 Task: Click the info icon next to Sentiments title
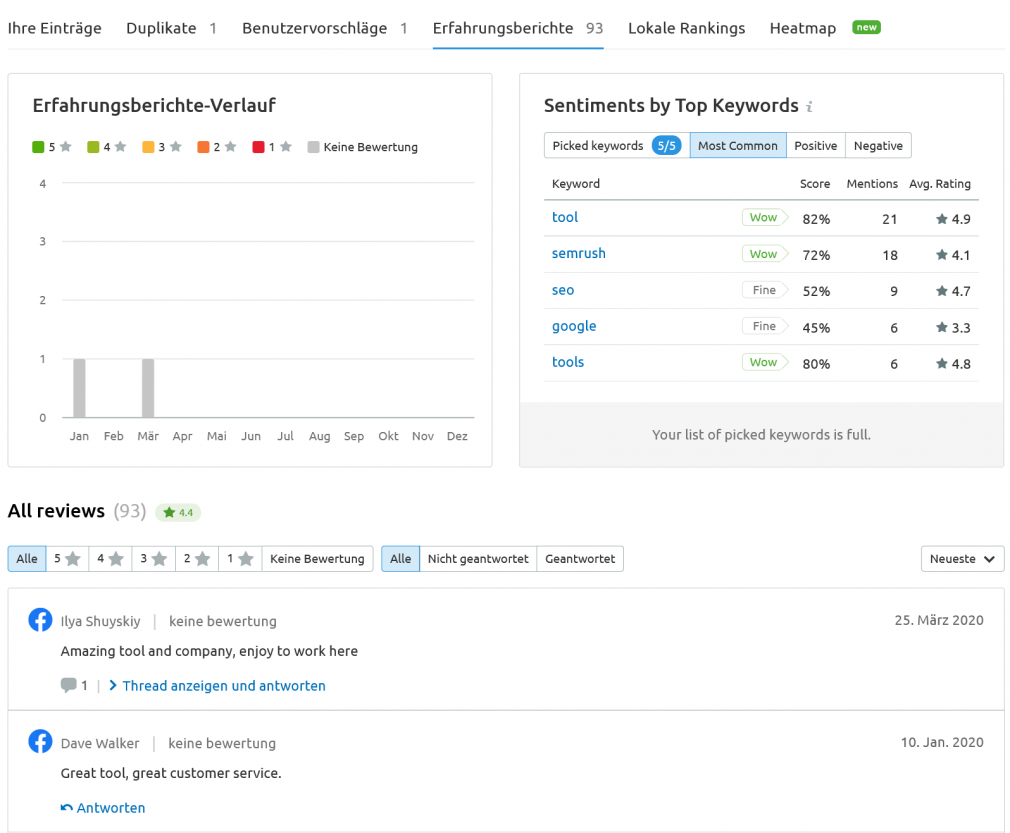810,106
